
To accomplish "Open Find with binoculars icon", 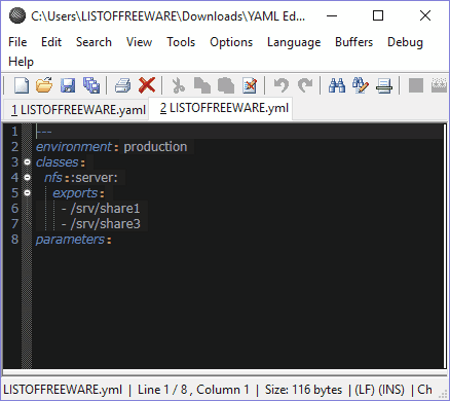I will [x=337, y=85].
